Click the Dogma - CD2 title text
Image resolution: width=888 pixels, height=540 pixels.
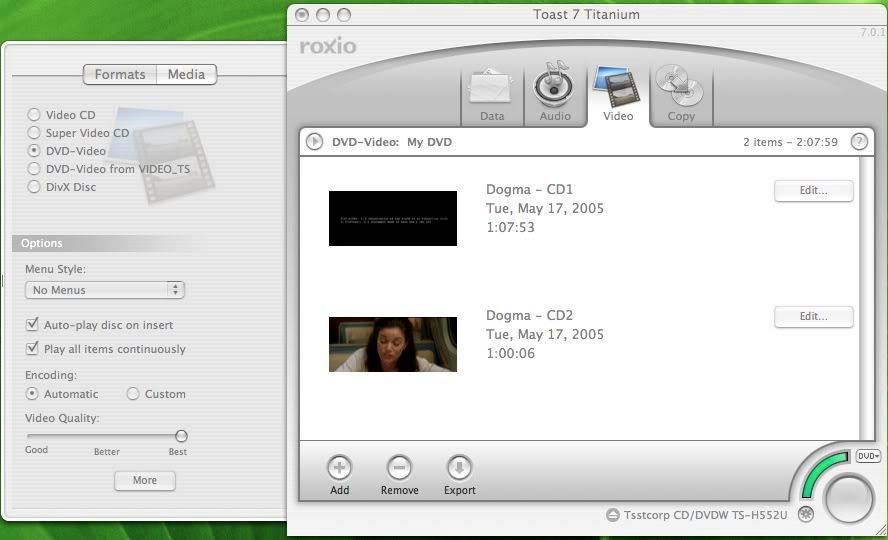[530, 315]
